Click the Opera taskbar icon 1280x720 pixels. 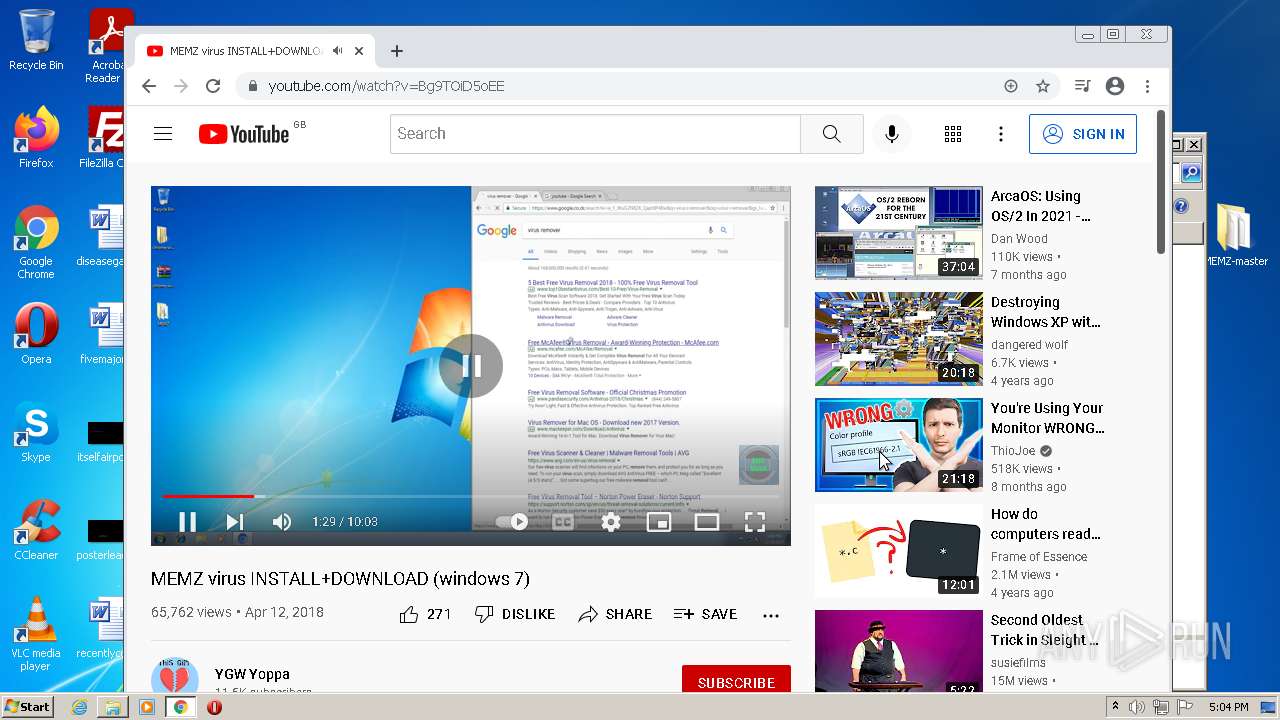(x=214, y=707)
